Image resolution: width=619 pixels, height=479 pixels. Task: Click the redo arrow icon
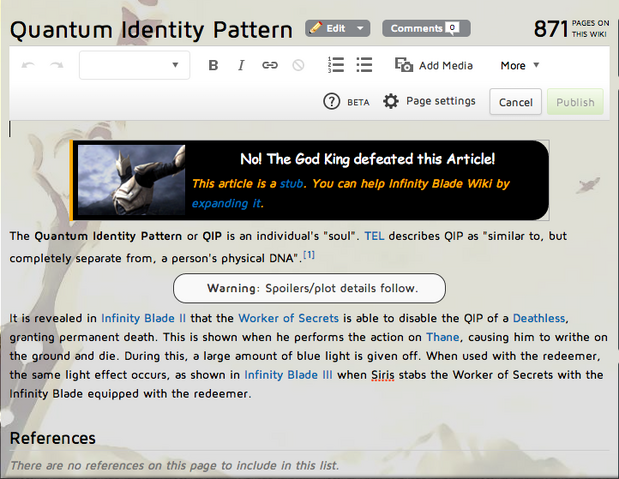(x=57, y=65)
